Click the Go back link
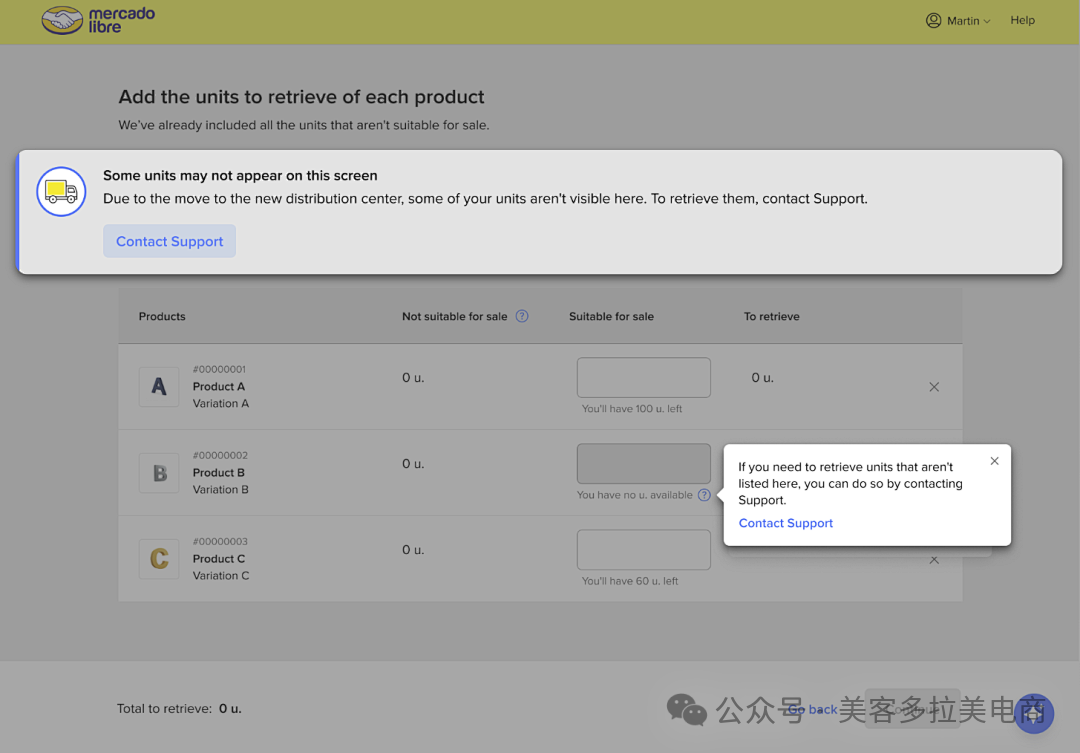The height and width of the screenshot is (753, 1080). 813,709
